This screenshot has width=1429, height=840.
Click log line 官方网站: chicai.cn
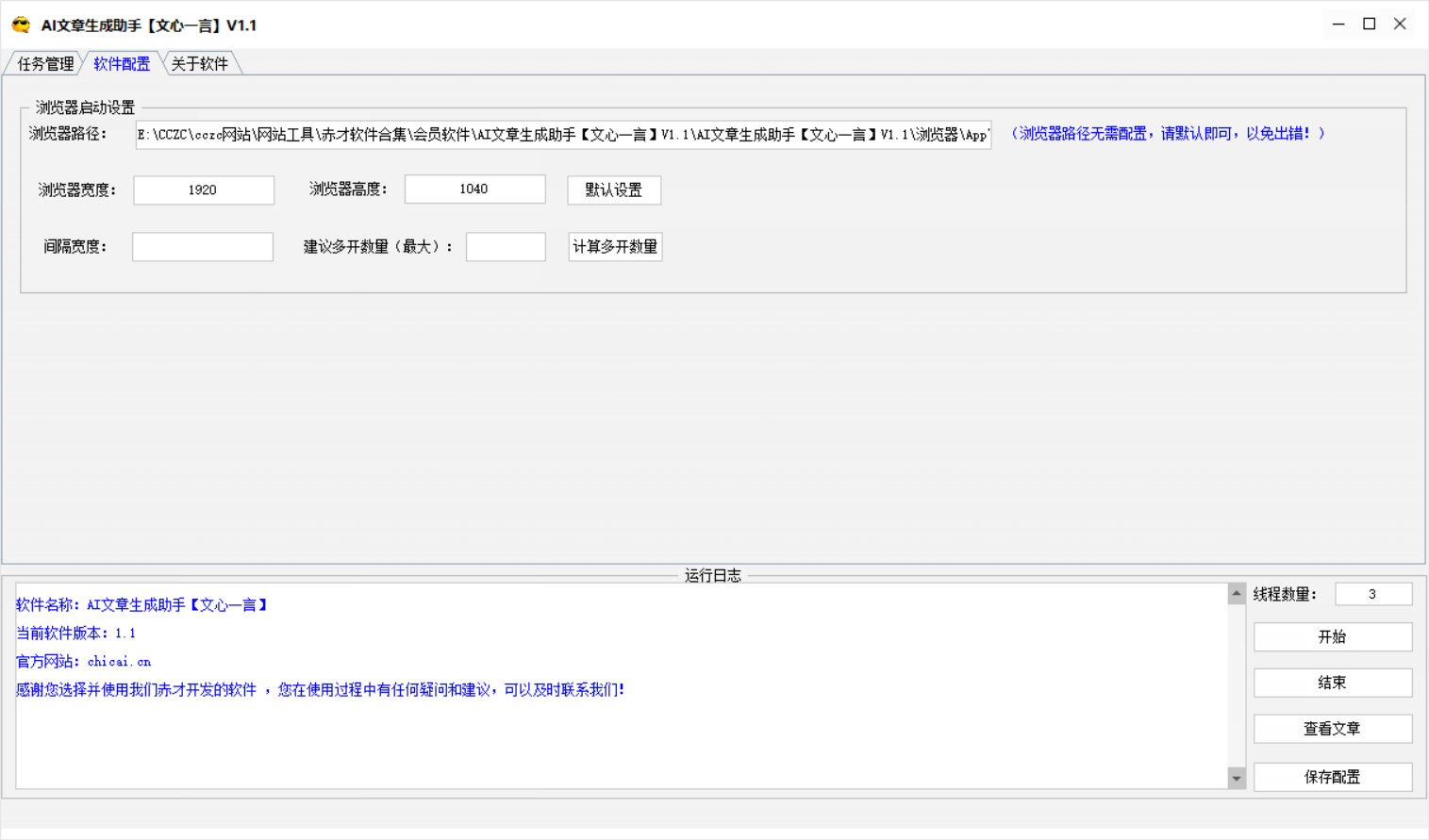tap(84, 662)
